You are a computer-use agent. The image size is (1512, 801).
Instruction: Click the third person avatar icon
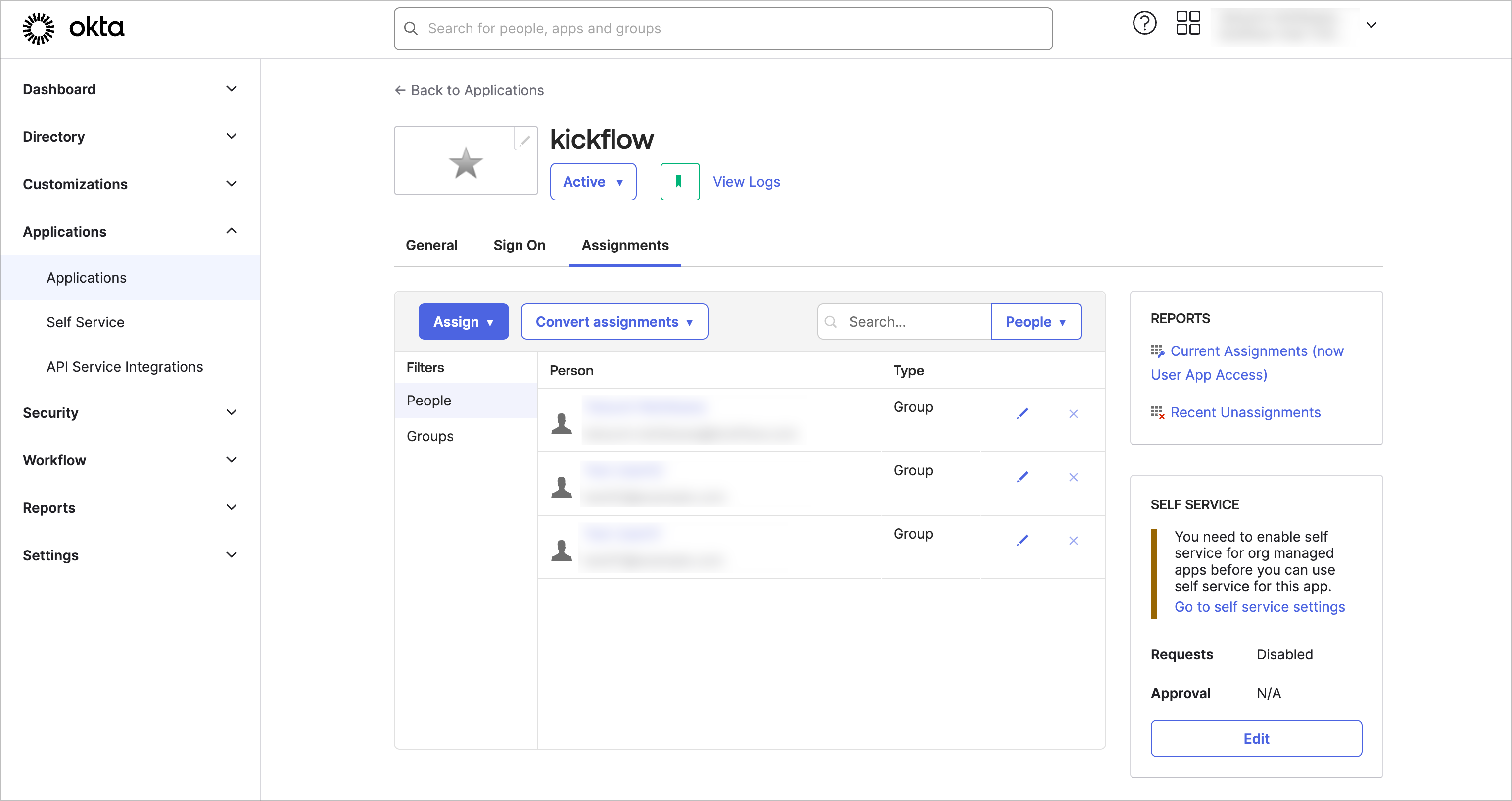(x=561, y=550)
